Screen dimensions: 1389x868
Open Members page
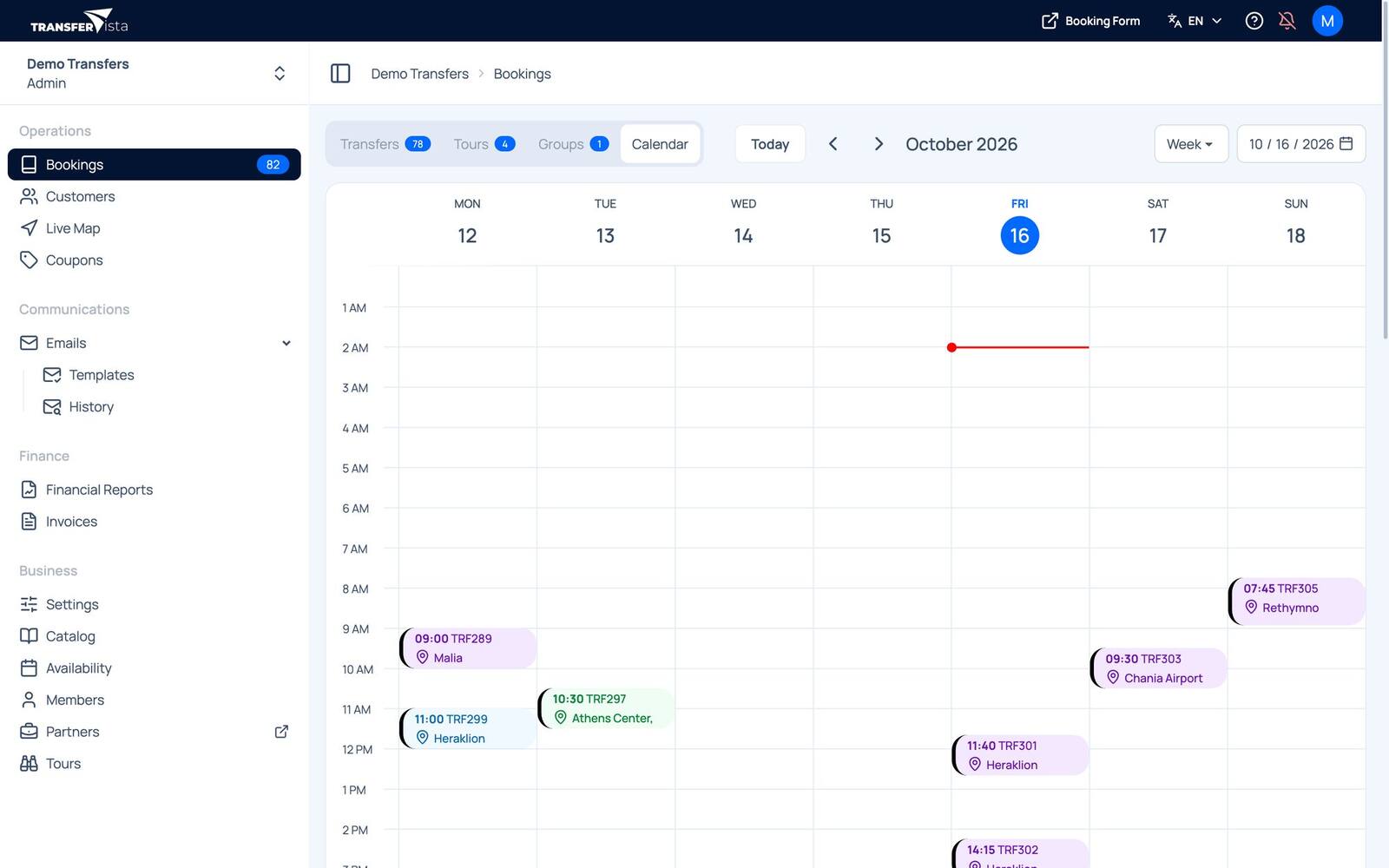155,700
